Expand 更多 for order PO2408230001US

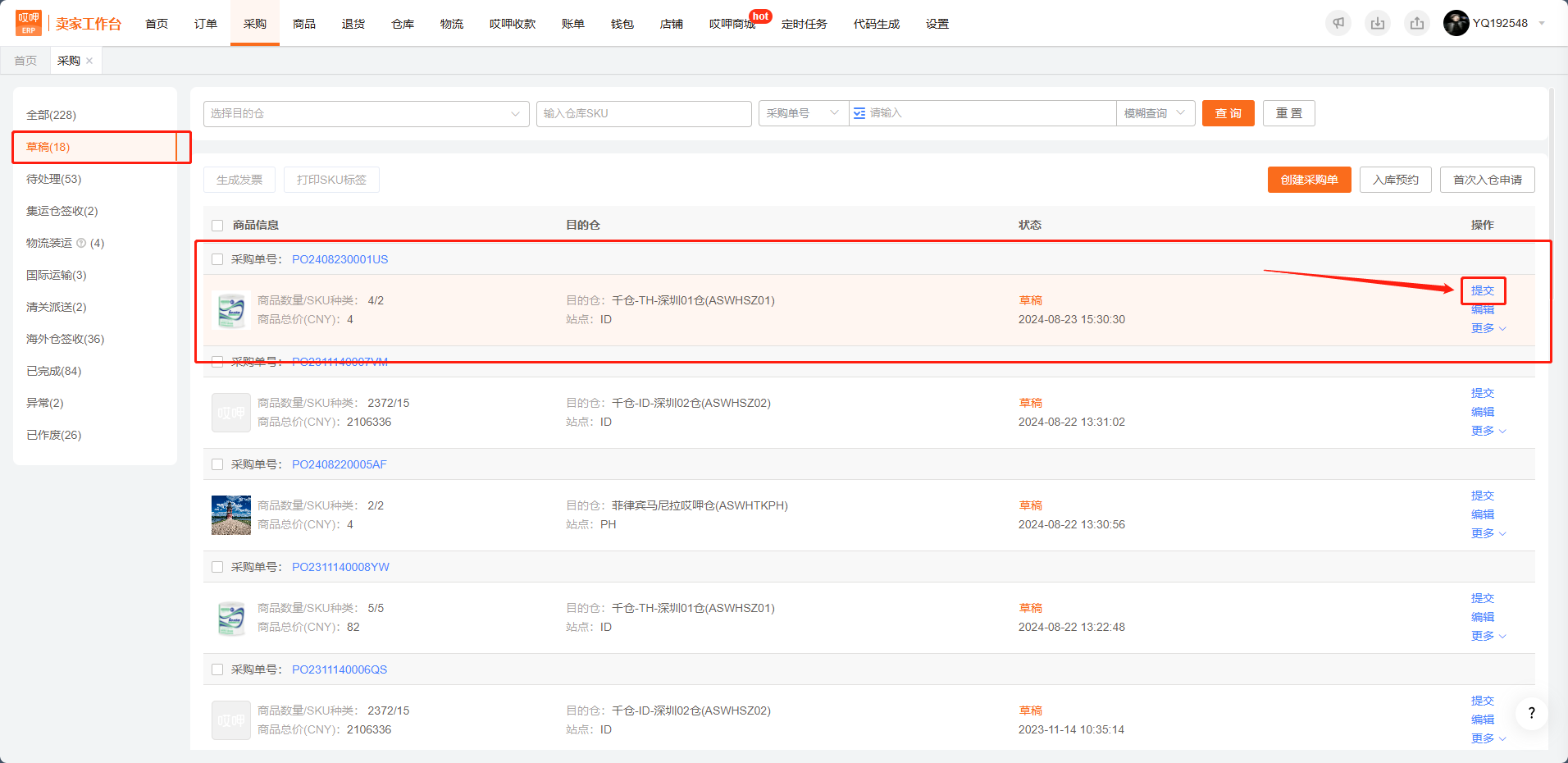(x=1488, y=328)
